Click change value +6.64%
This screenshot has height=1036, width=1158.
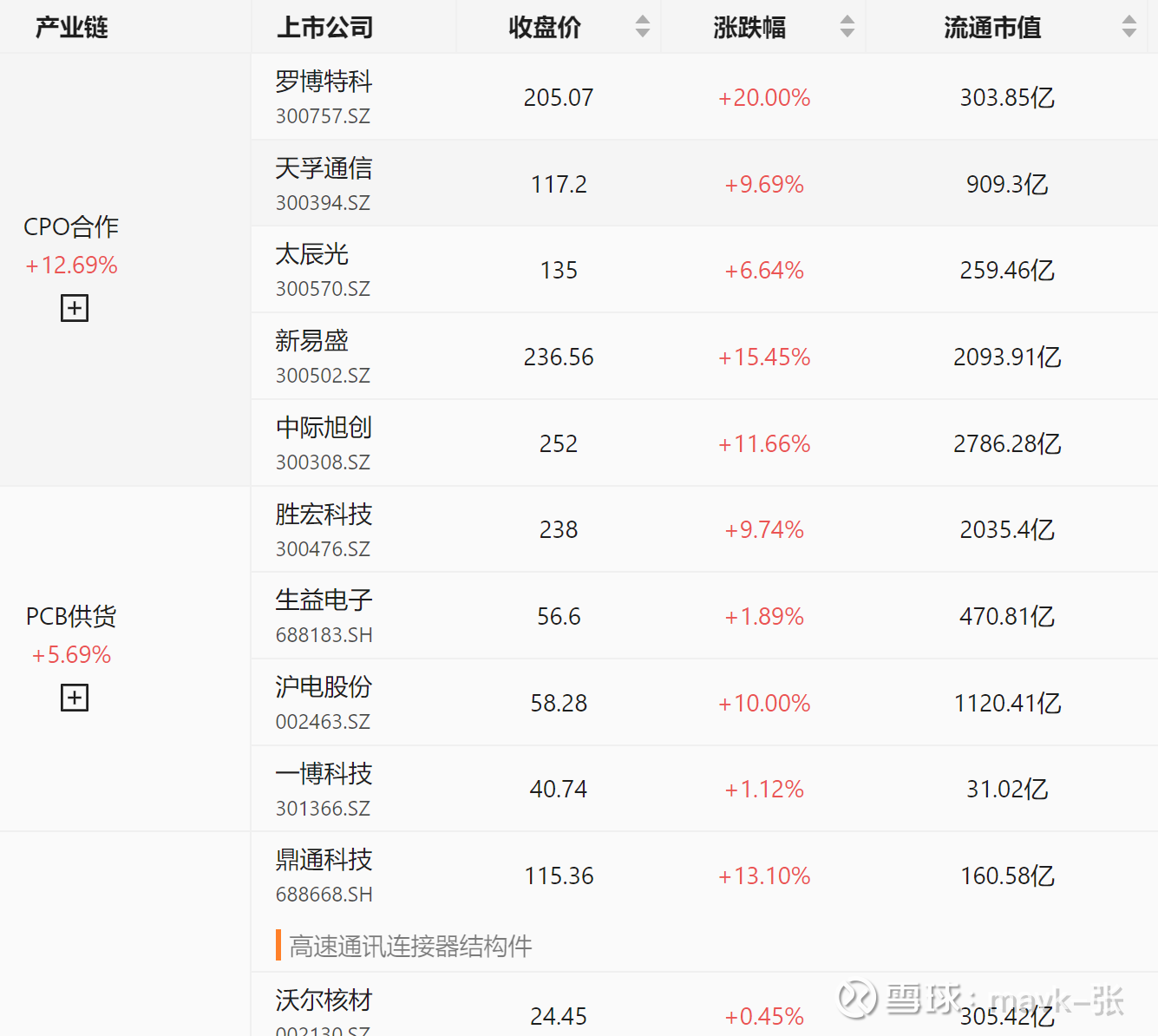click(764, 271)
